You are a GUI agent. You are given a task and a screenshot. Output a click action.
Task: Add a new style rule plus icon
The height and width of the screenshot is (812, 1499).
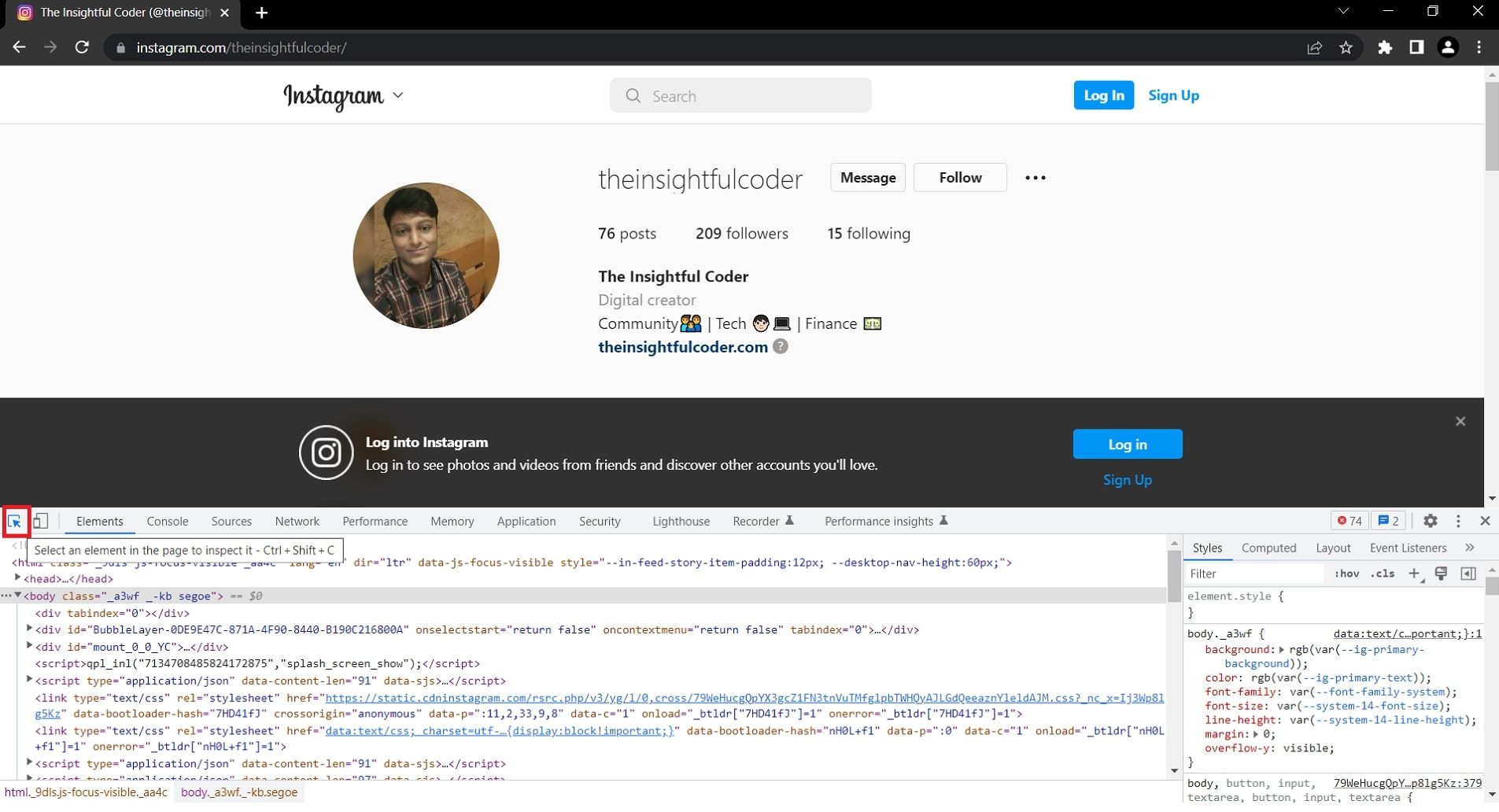[x=1414, y=574]
